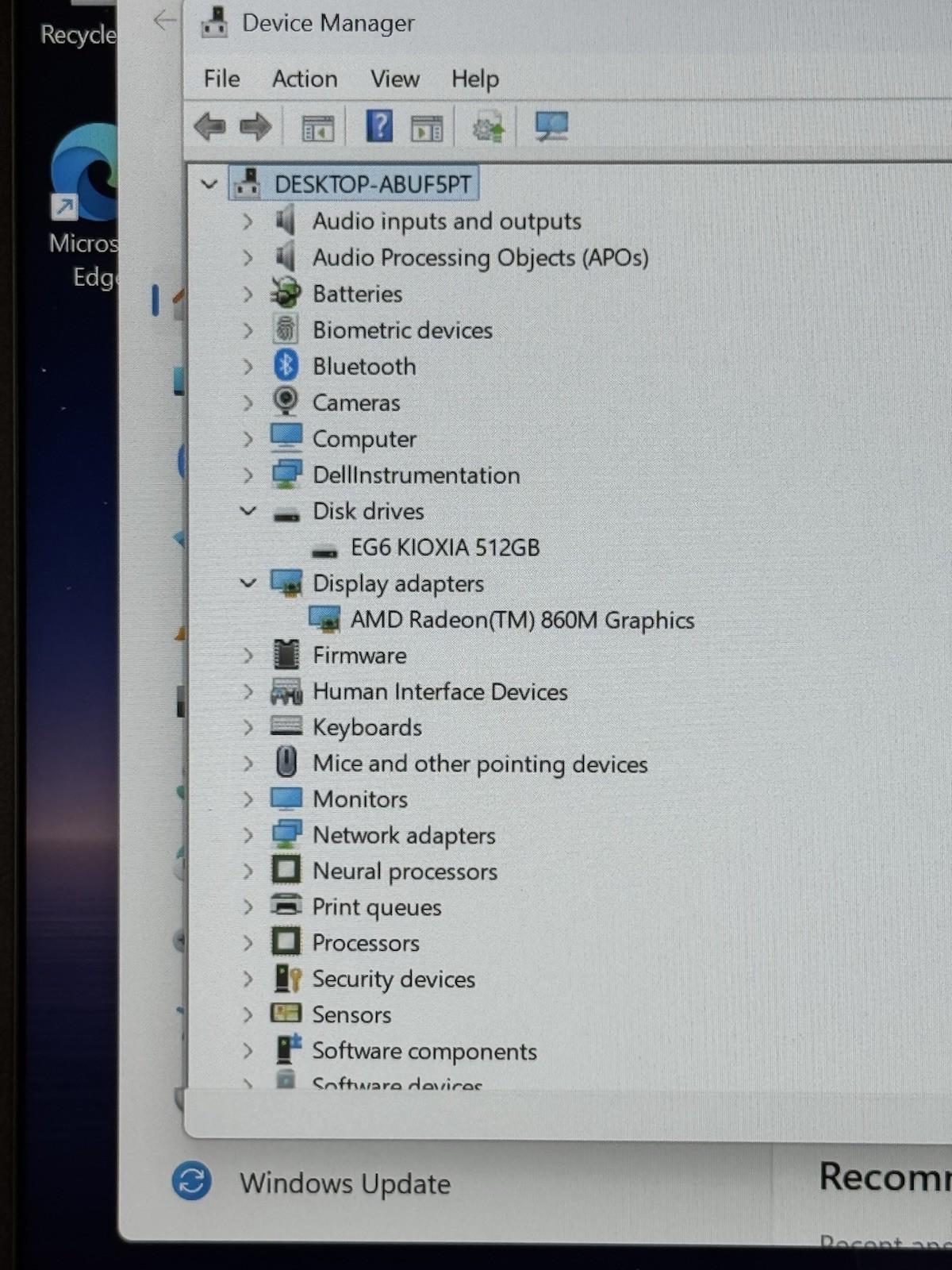Screen dimensions: 952x1270
Task: Collapse the DESKTOP-ABUF5PT root node
Action: pyautogui.click(x=209, y=184)
